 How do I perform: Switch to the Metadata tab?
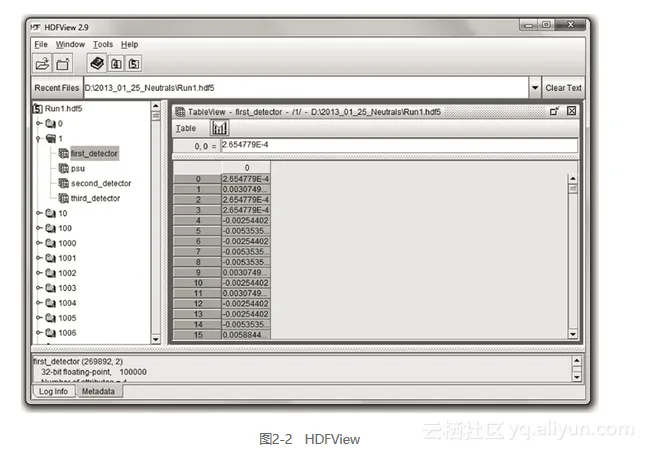pos(98,391)
